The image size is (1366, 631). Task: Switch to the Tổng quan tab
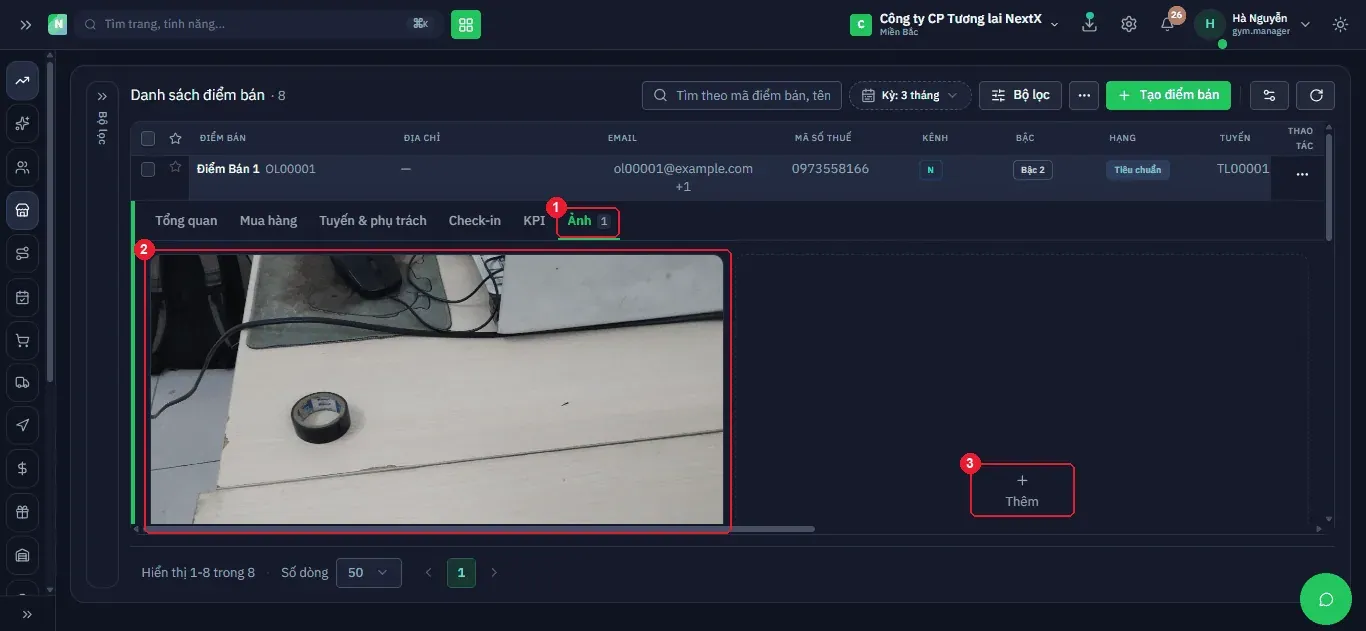point(186,220)
